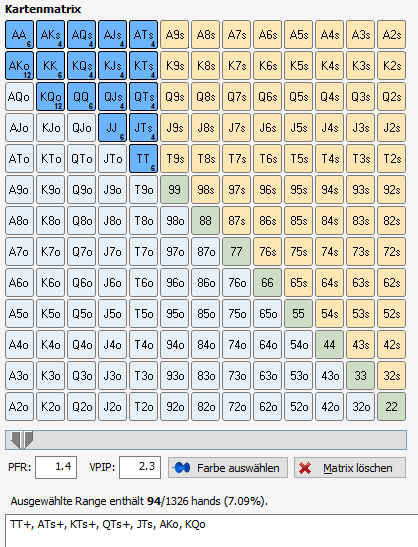
Task: Select the 22 pair cell
Action: pos(391,407)
